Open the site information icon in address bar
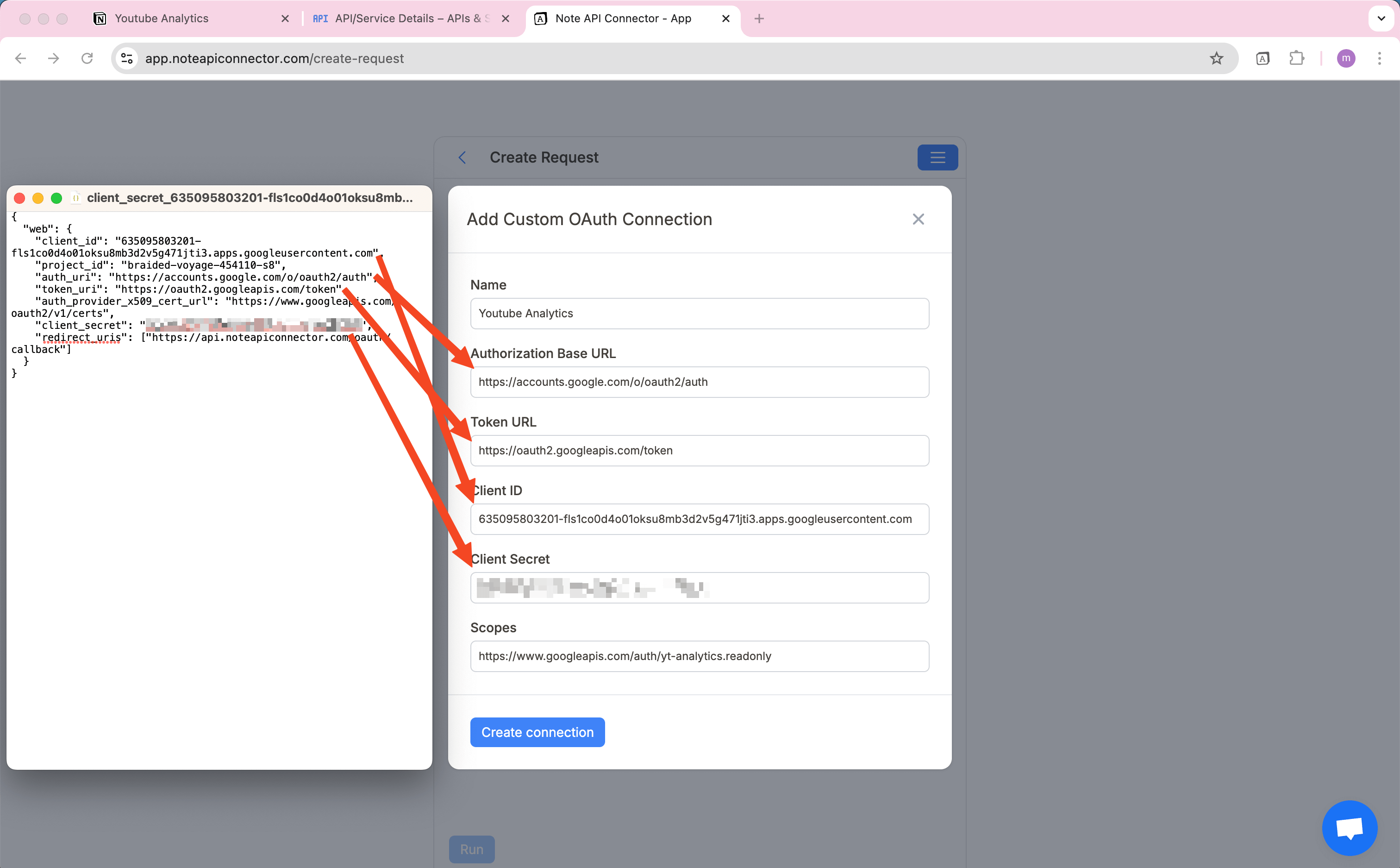This screenshot has width=1400, height=868. (127, 58)
